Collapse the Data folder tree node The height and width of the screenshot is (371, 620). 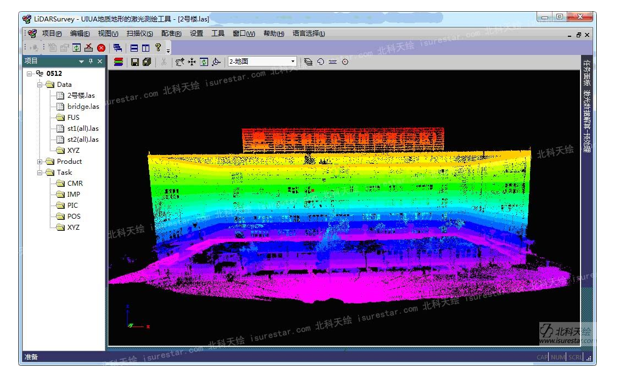tap(40, 85)
